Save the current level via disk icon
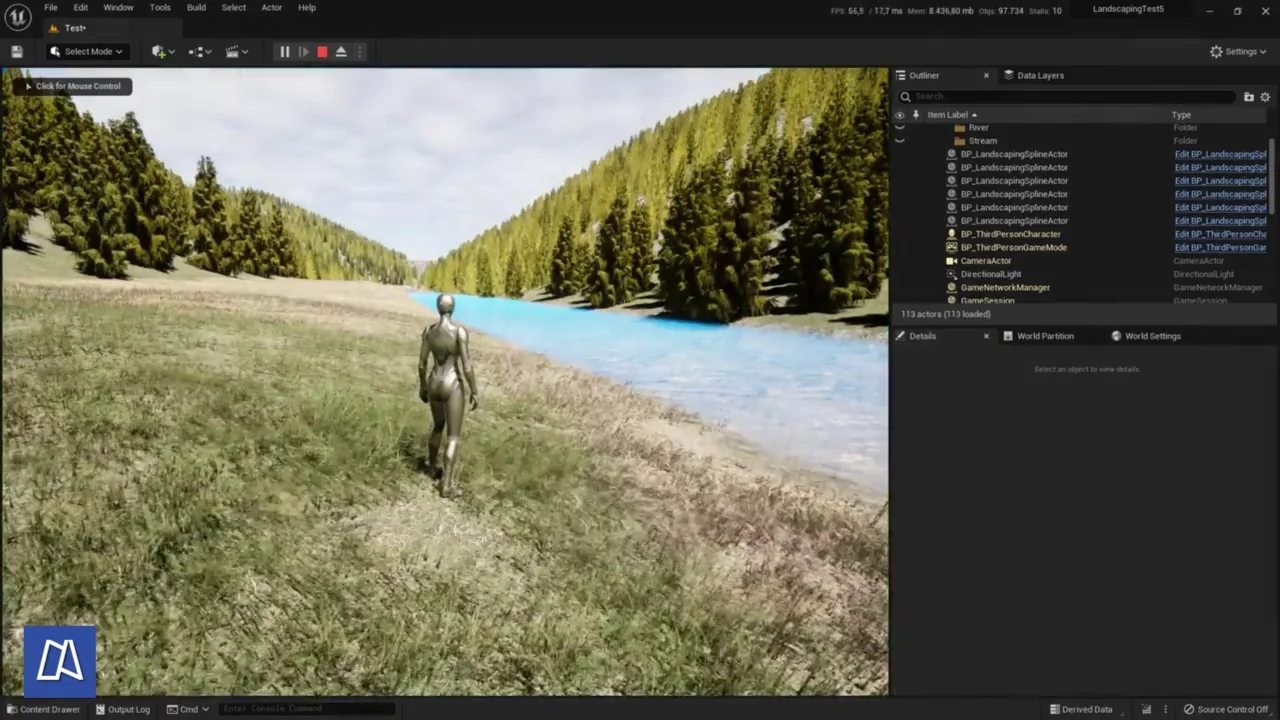1280x720 pixels. coord(17,52)
